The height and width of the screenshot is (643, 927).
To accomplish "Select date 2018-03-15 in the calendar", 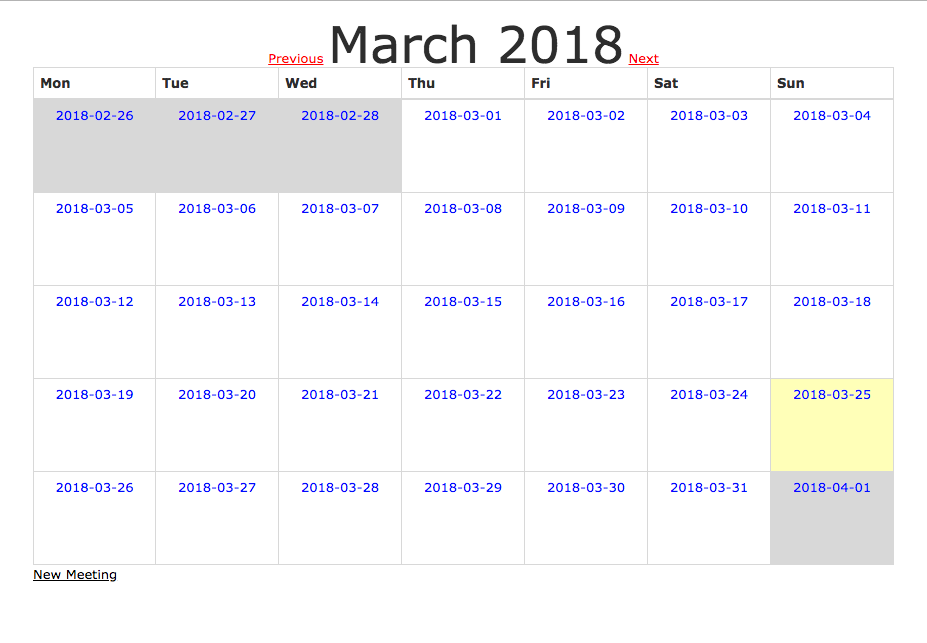I will coord(461,301).
